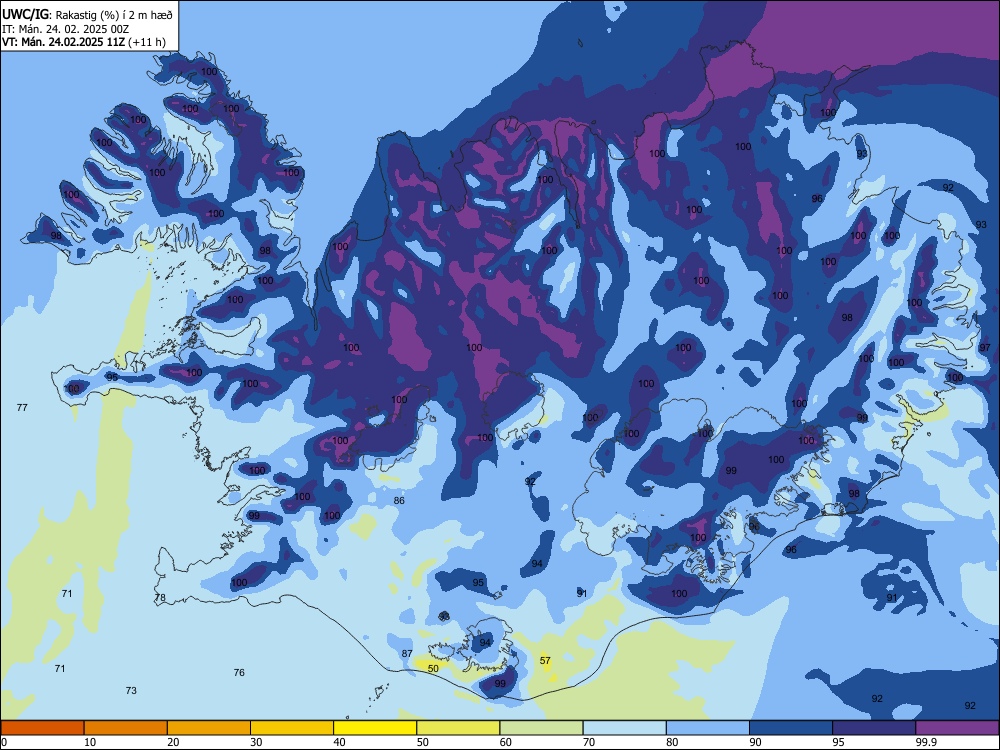Viewport: 1000px width, 750px height.
Task: Click the '78' humidity value on the southwest coast
Action: coord(160,598)
